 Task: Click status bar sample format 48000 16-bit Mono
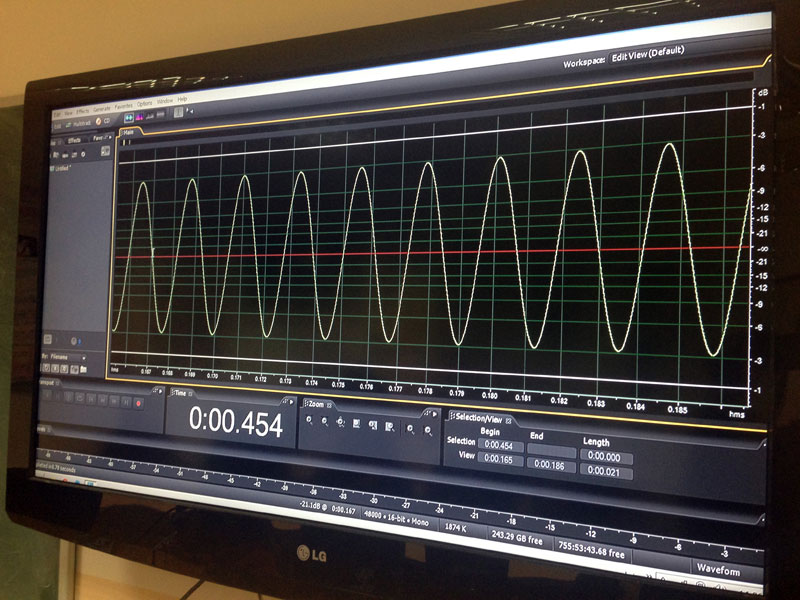(x=396, y=519)
